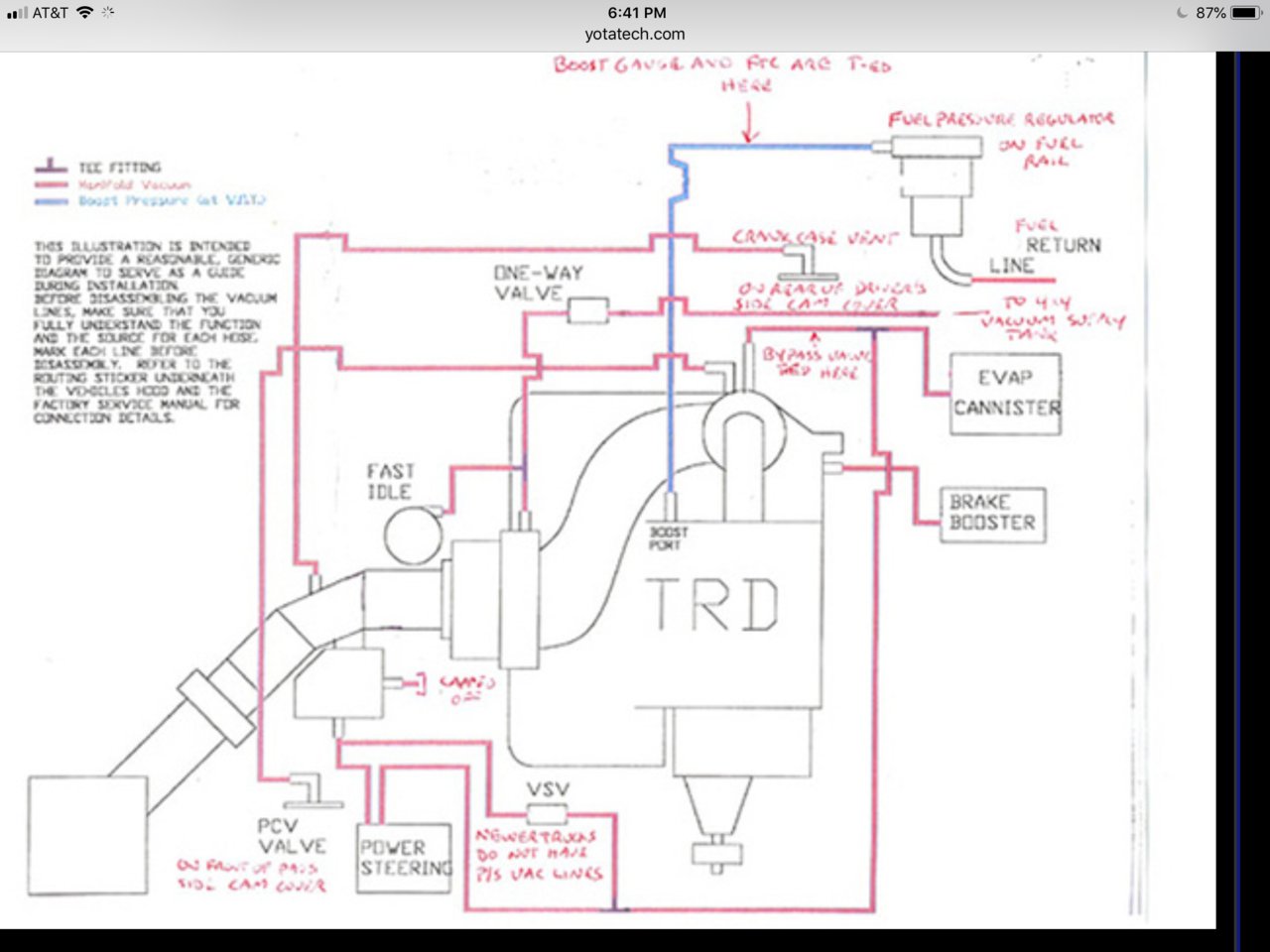Click the VSV label
Screen dimensions: 1270x952
pyautogui.click(x=548, y=789)
